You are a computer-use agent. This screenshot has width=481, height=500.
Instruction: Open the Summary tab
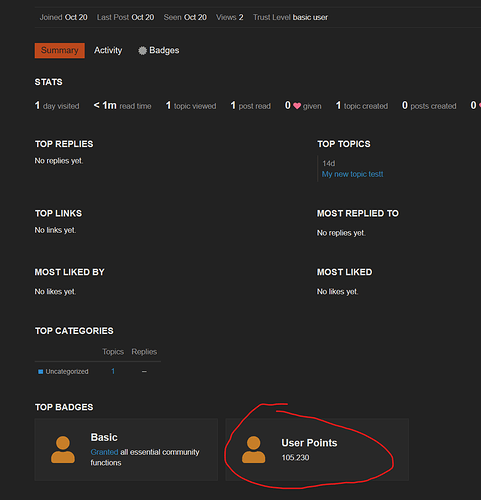60,50
